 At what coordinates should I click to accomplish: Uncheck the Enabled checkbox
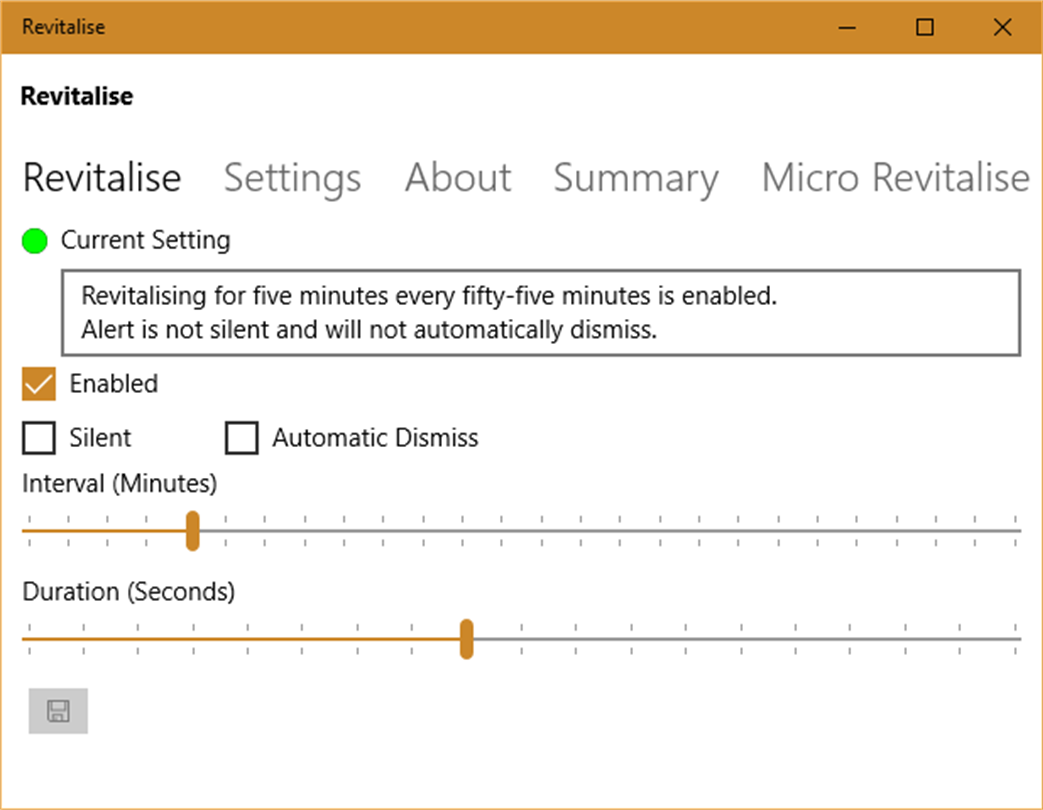pyautogui.click(x=38, y=384)
